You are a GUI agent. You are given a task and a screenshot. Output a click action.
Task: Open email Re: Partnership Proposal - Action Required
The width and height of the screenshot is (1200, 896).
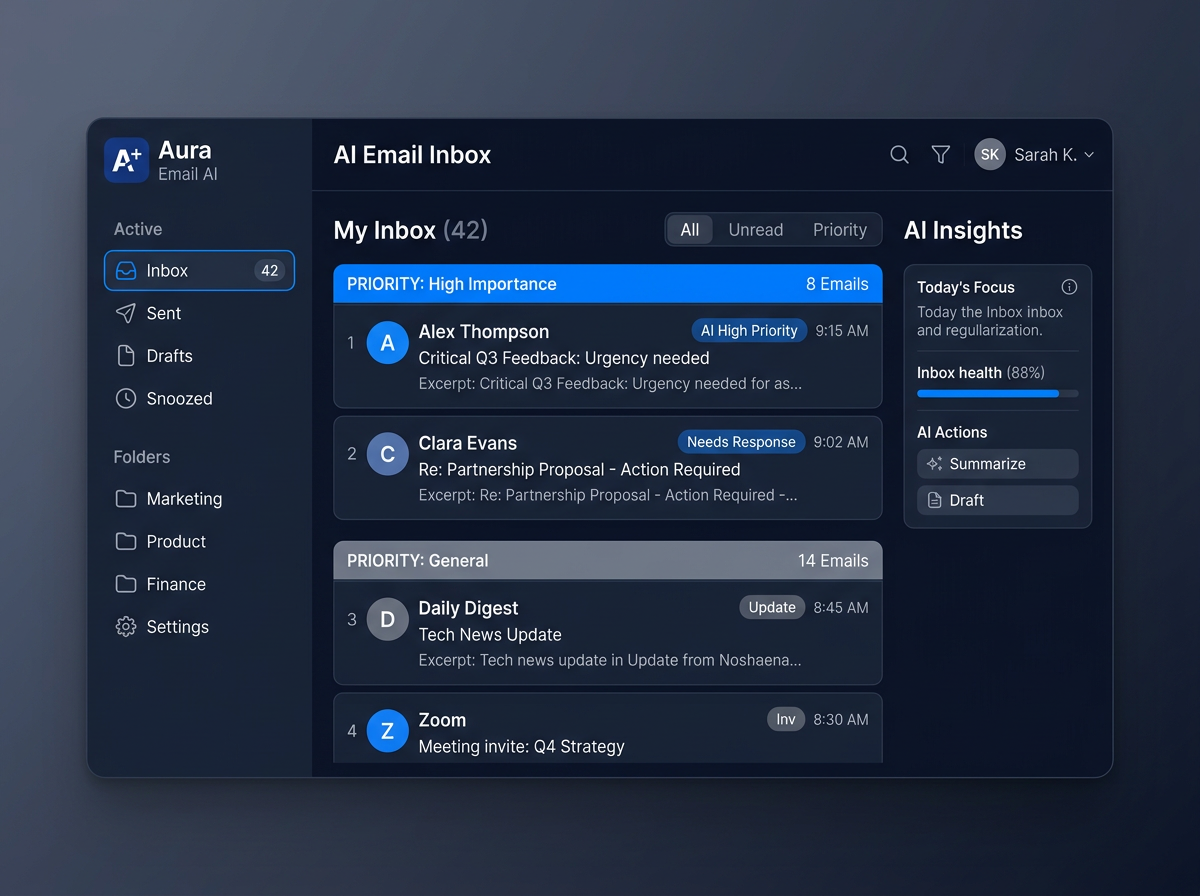point(580,469)
